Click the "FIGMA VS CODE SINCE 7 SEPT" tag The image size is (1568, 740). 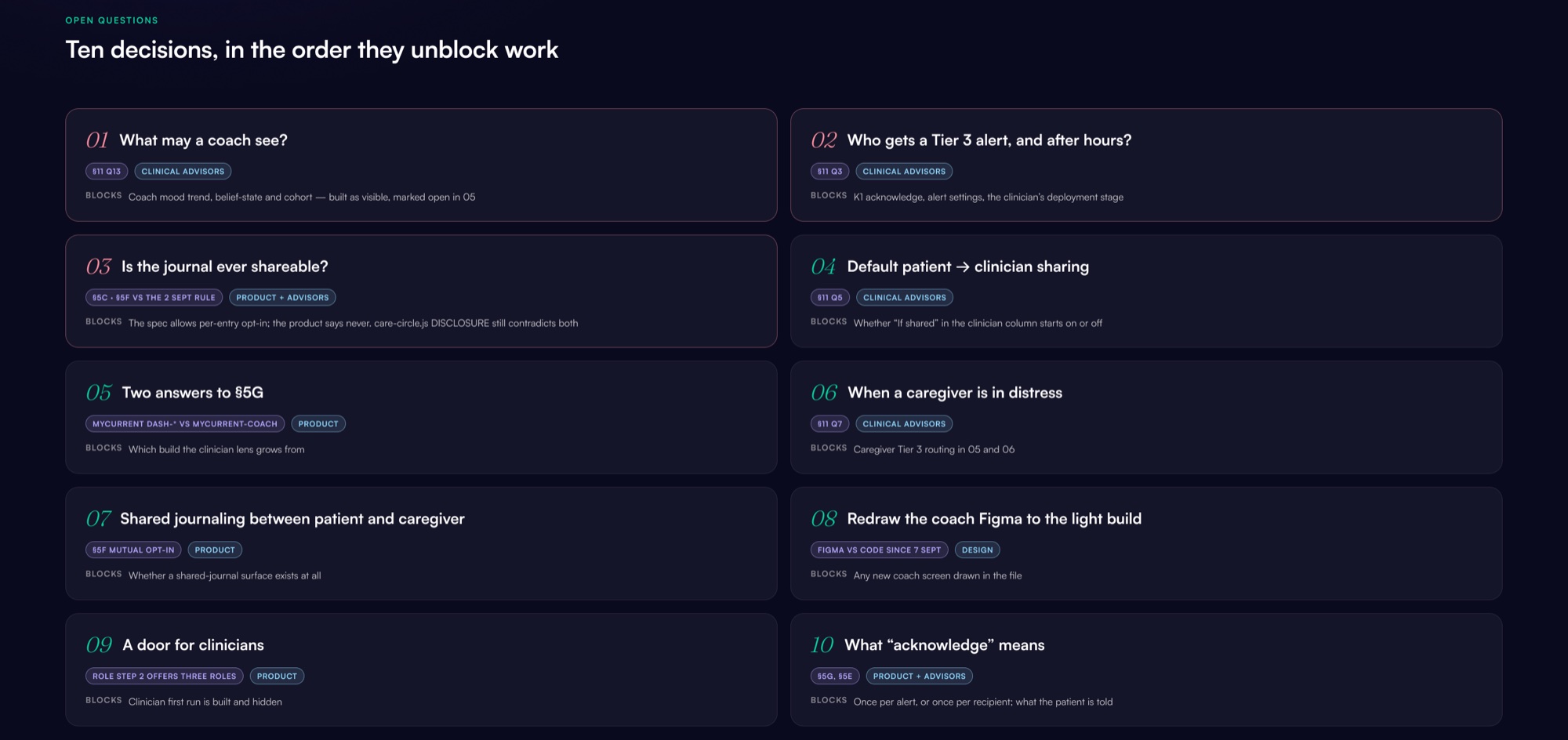pyautogui.click(x=879, y=550)
